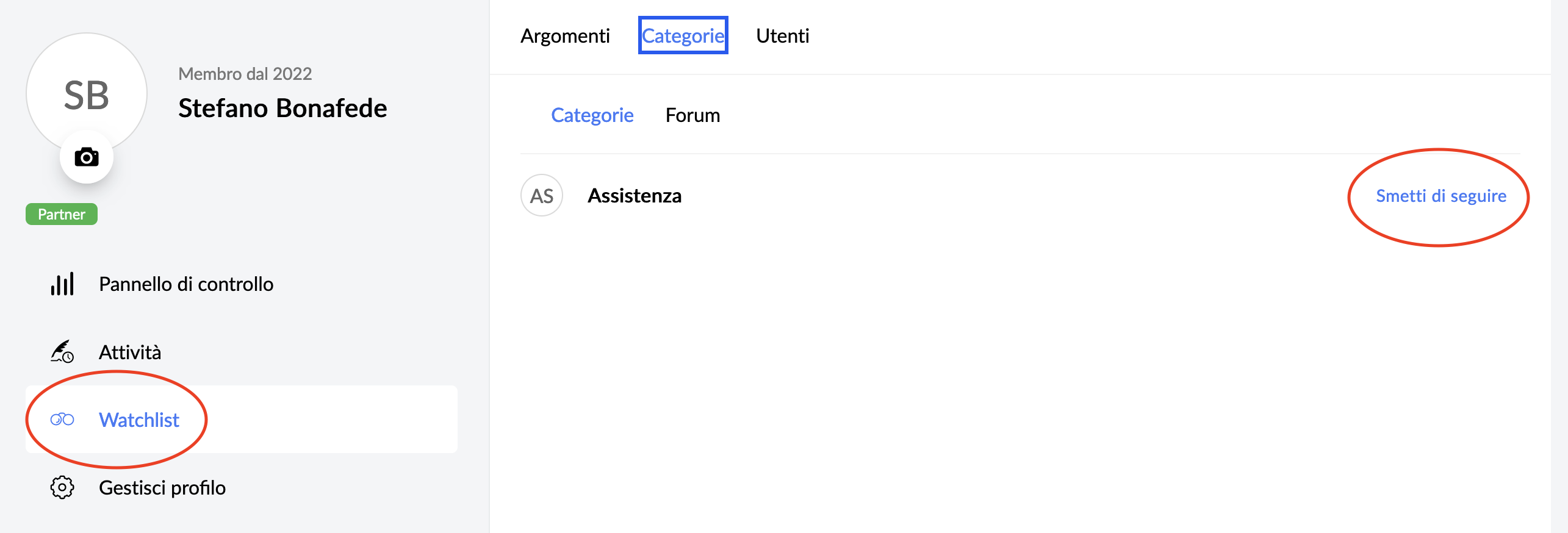The width and height of the screenshot is (1568, 533).
Task: Open Gestisci profilo settings
Action: [x=162, y=488]
